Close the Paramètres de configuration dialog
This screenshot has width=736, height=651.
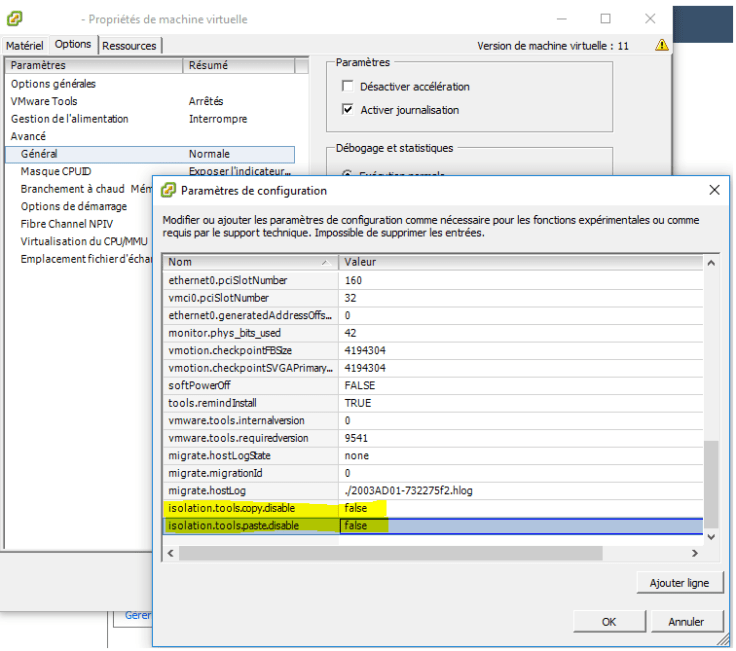714,190
